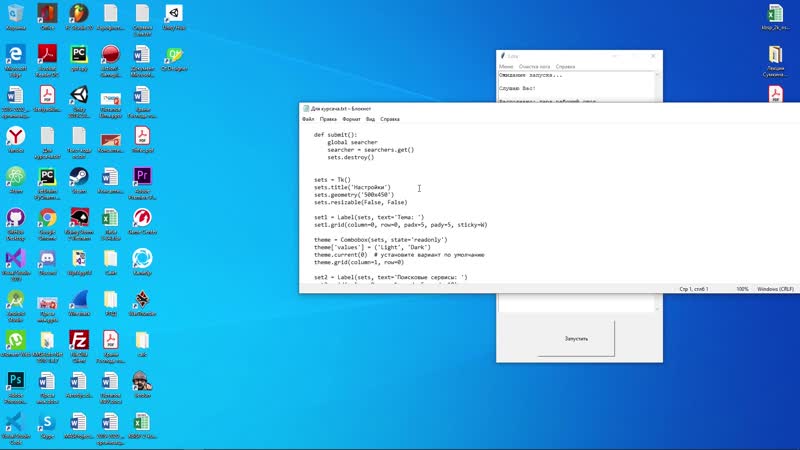Select the Microsoft Edge desktop icon
Viewport: 800px width, 450px height.
[15, 55]
